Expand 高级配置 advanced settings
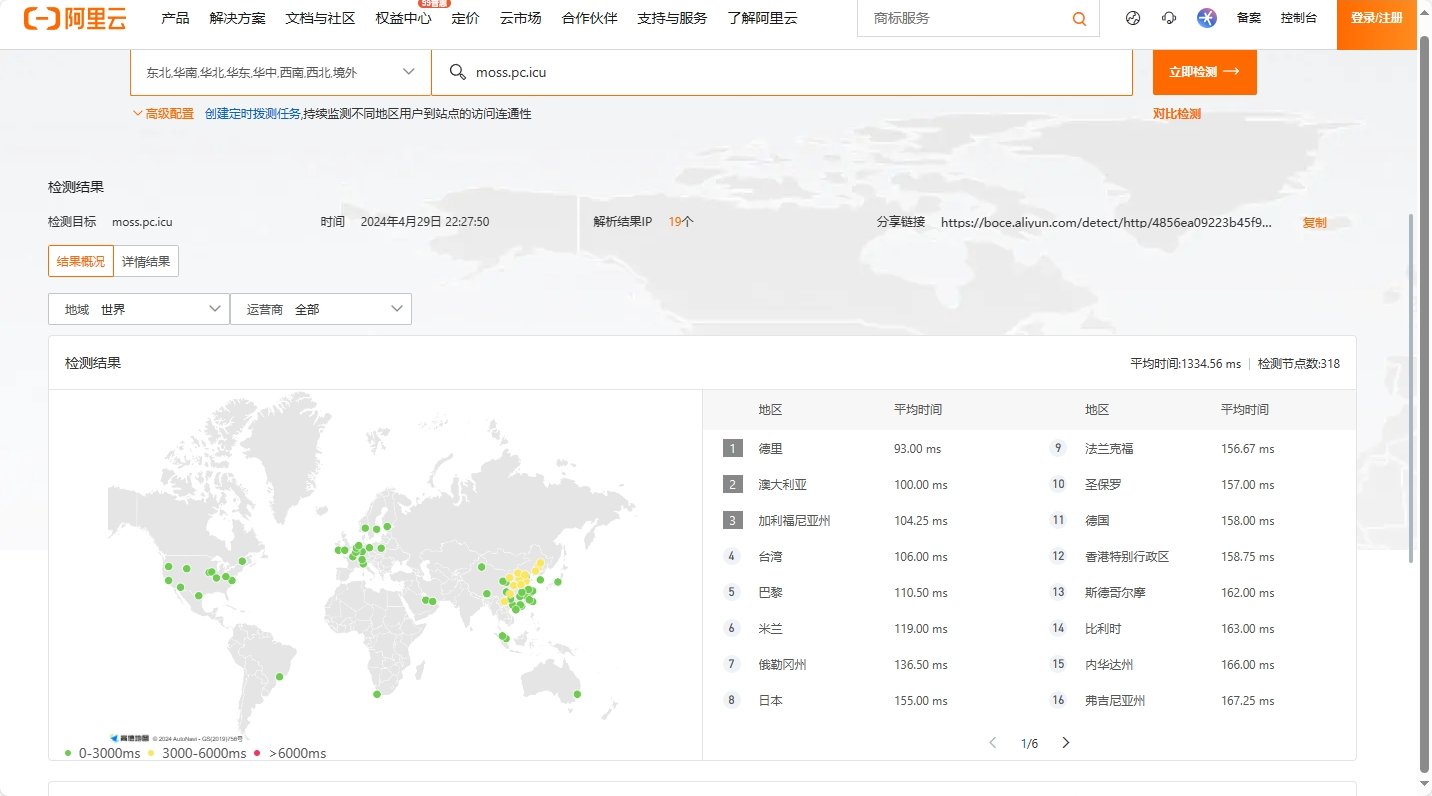The width and height of the screenshot is (1432, 796). tap(163, 114)
